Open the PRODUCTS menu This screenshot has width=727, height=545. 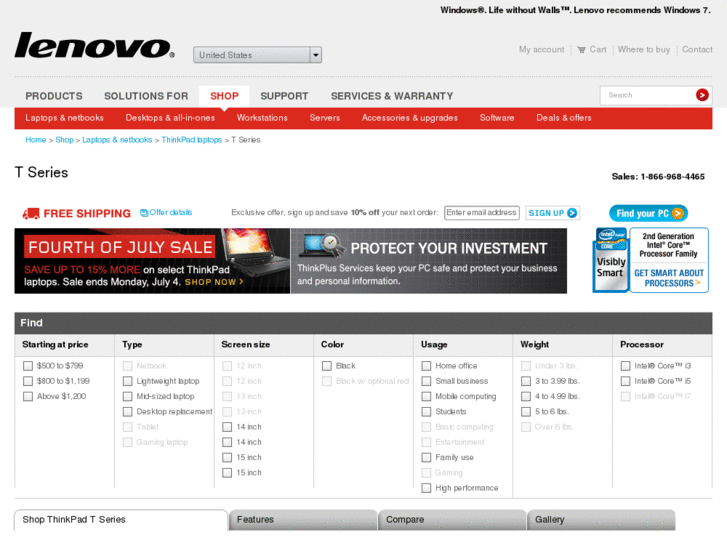(x=54, y=96)
